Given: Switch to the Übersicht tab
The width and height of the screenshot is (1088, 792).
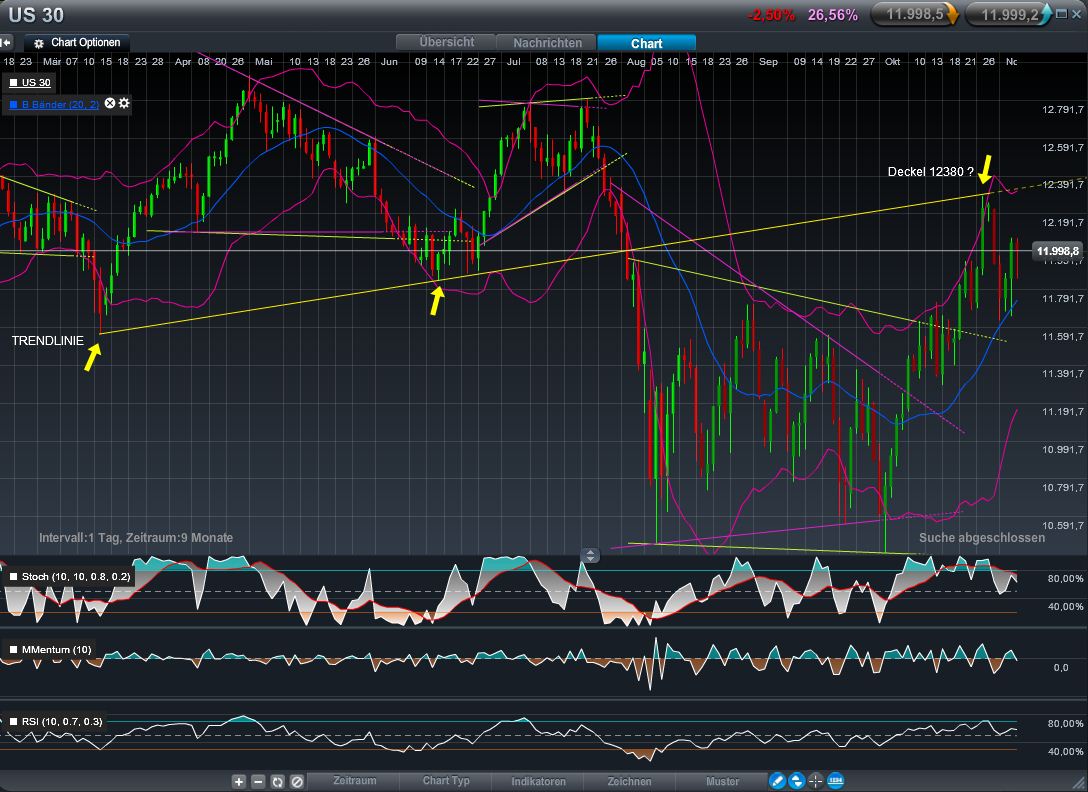Looking at the screenshot, I should pyautogui.click(x=446, y=42).
